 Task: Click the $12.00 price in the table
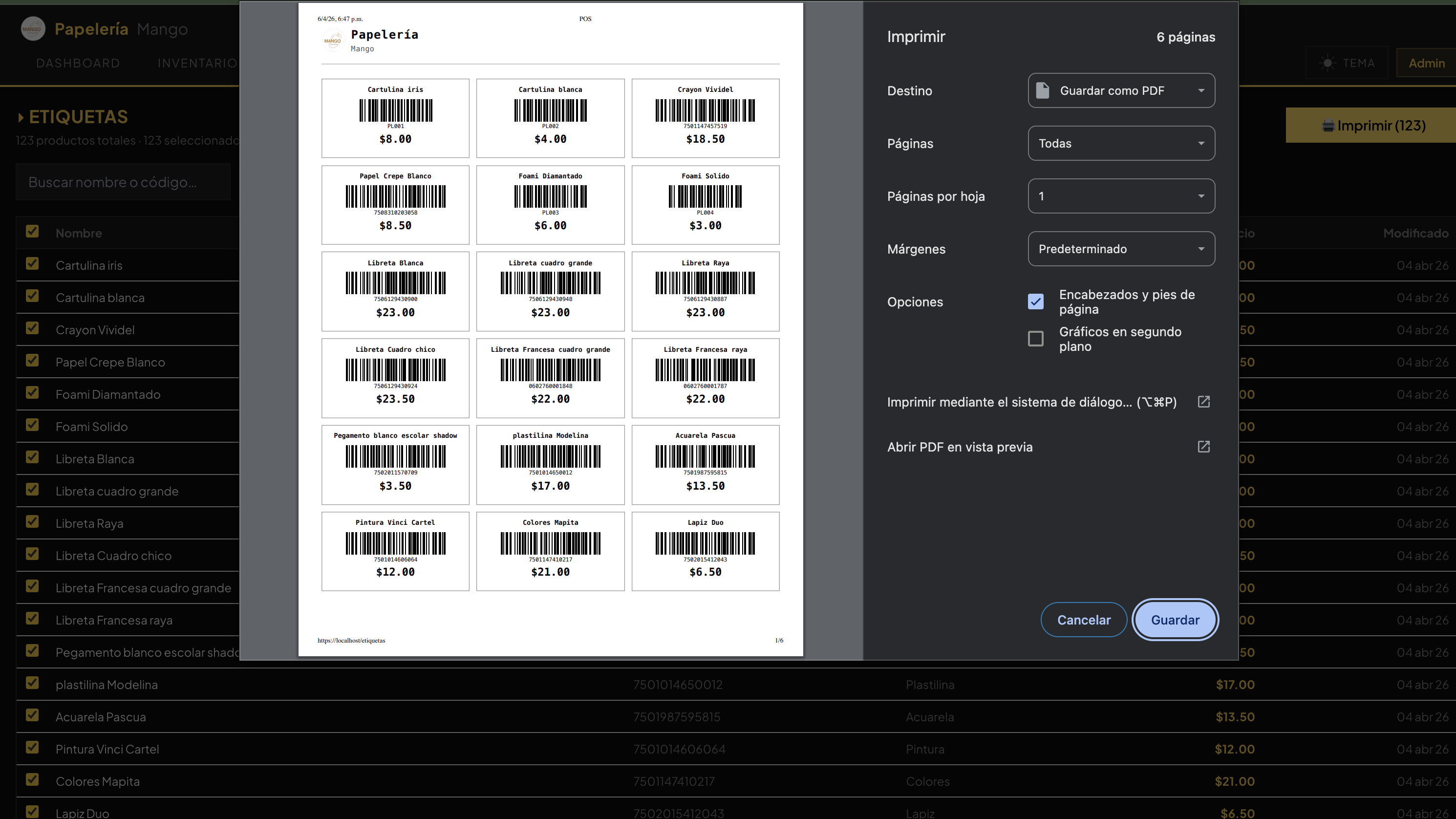(1235, 749)
